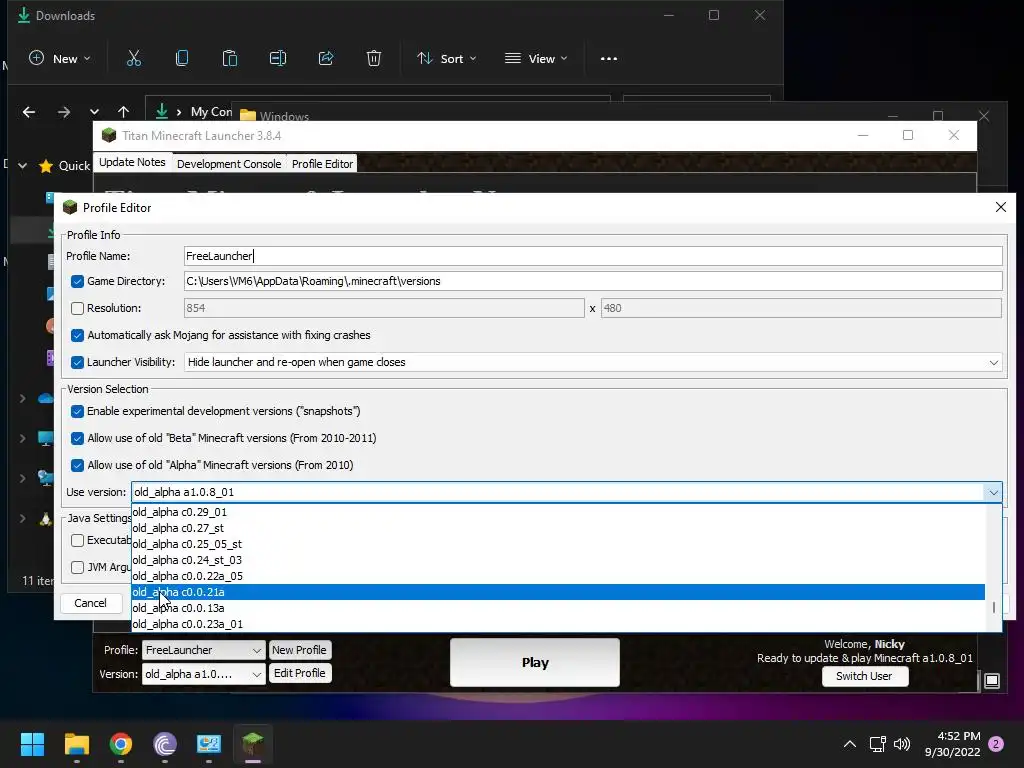
Task: Open the purple swirl app on taskbar
Action: click(x=165, y=744)
